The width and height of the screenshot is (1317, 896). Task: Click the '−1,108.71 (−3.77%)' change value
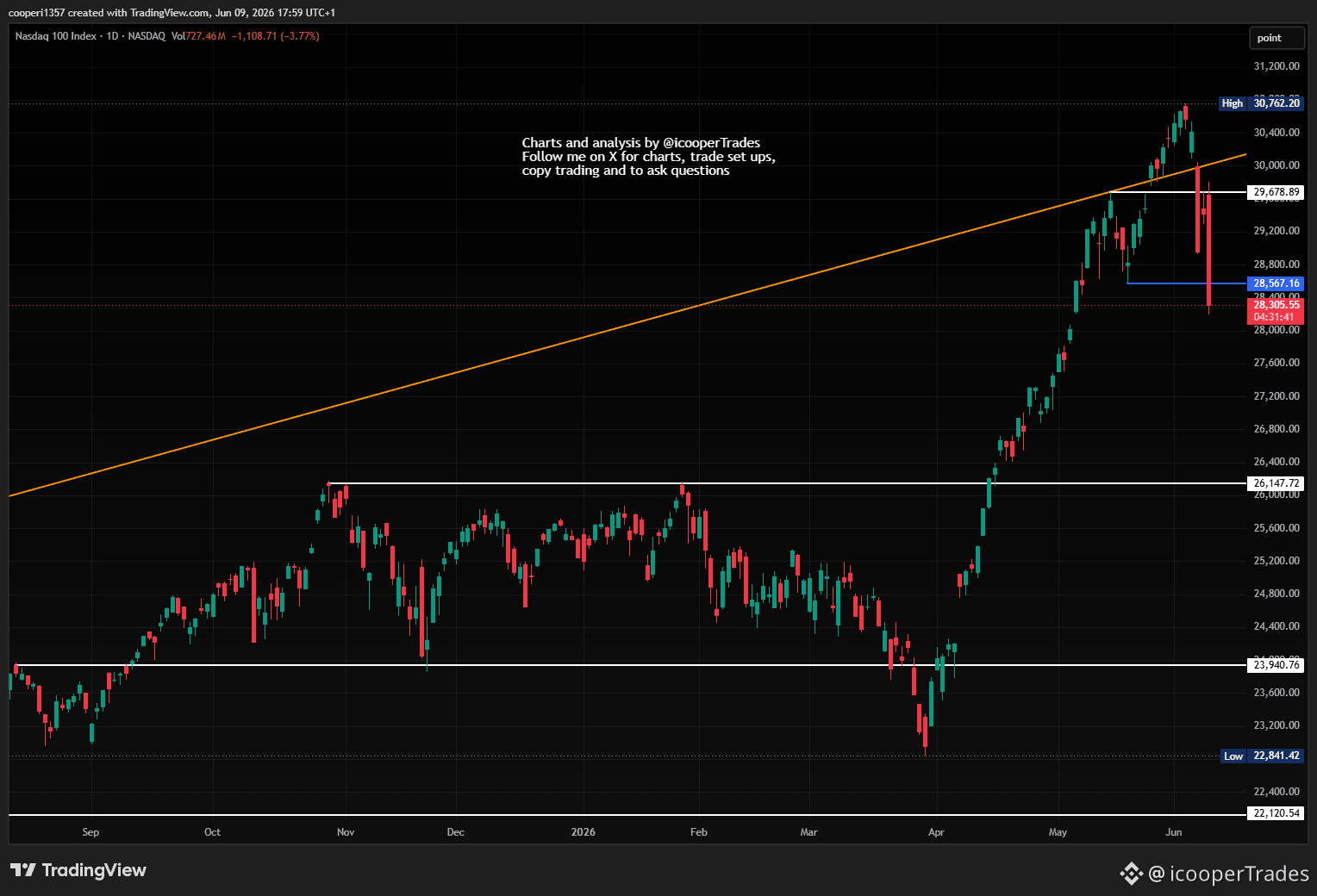pos(276,36)
